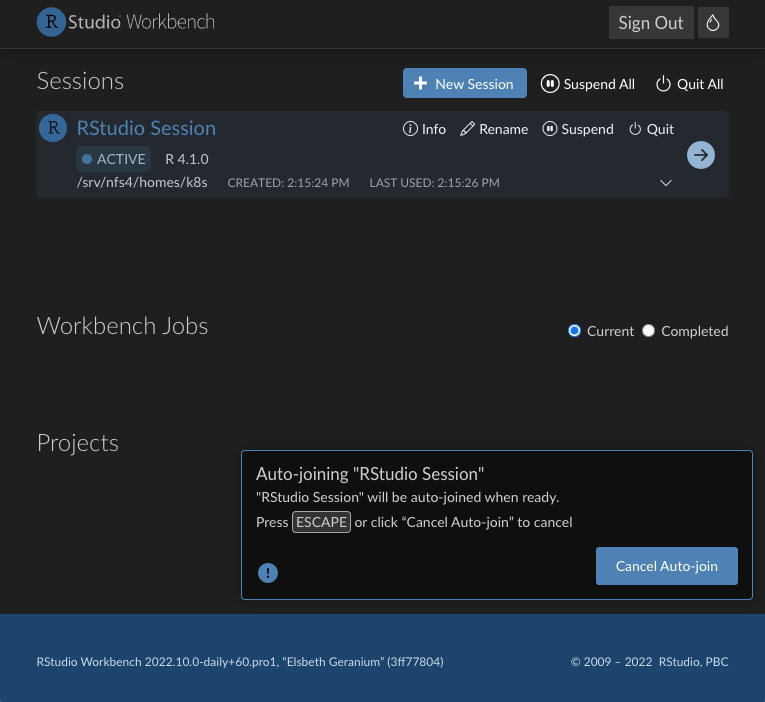Click the droplet theme icon

712,23
